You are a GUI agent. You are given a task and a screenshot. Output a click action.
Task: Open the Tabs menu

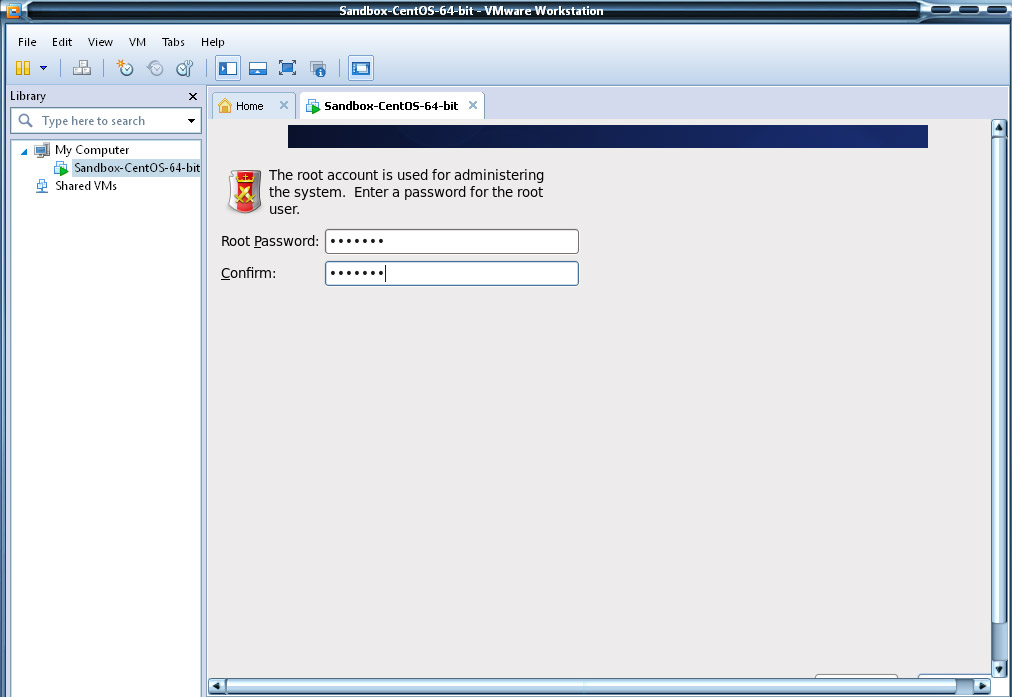(173, 42)
